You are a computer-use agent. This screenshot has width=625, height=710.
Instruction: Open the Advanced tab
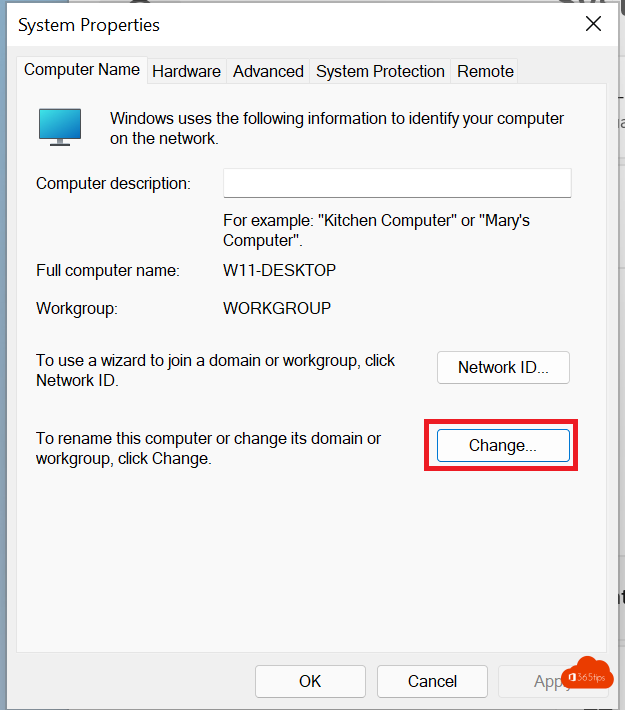268,71
